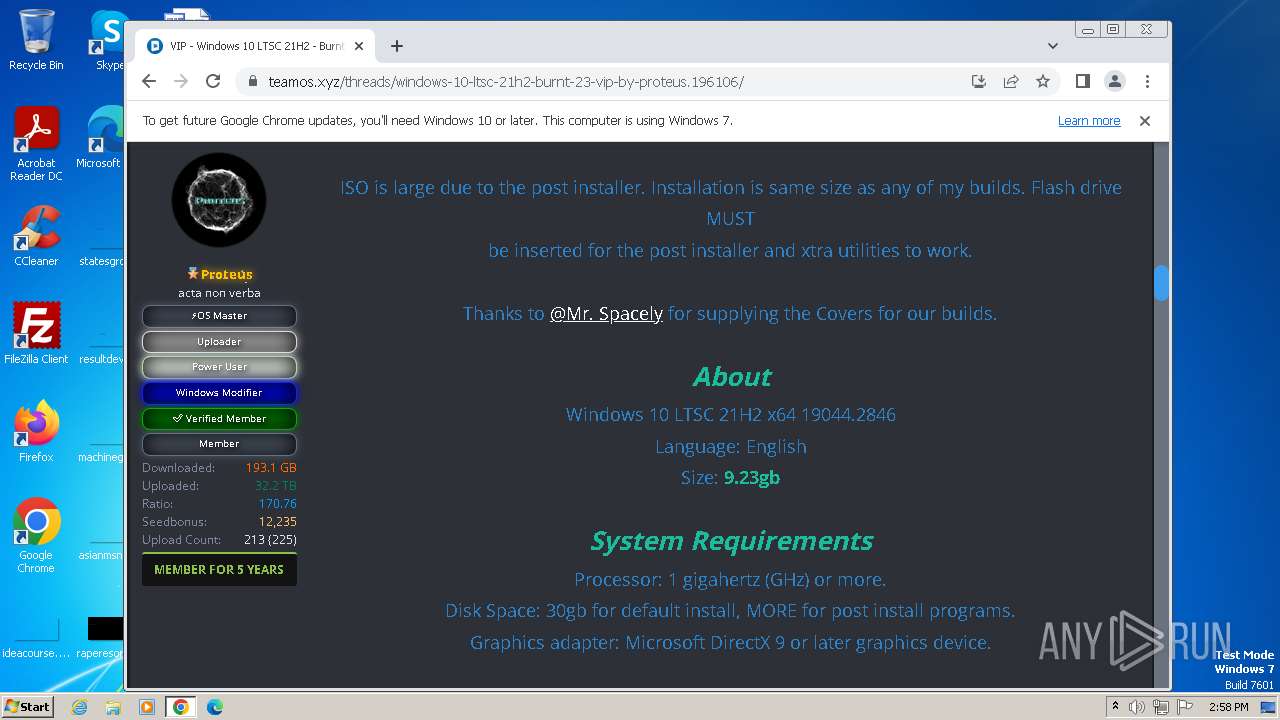Click the site lock icon in address bar

(x=253, y=82)
